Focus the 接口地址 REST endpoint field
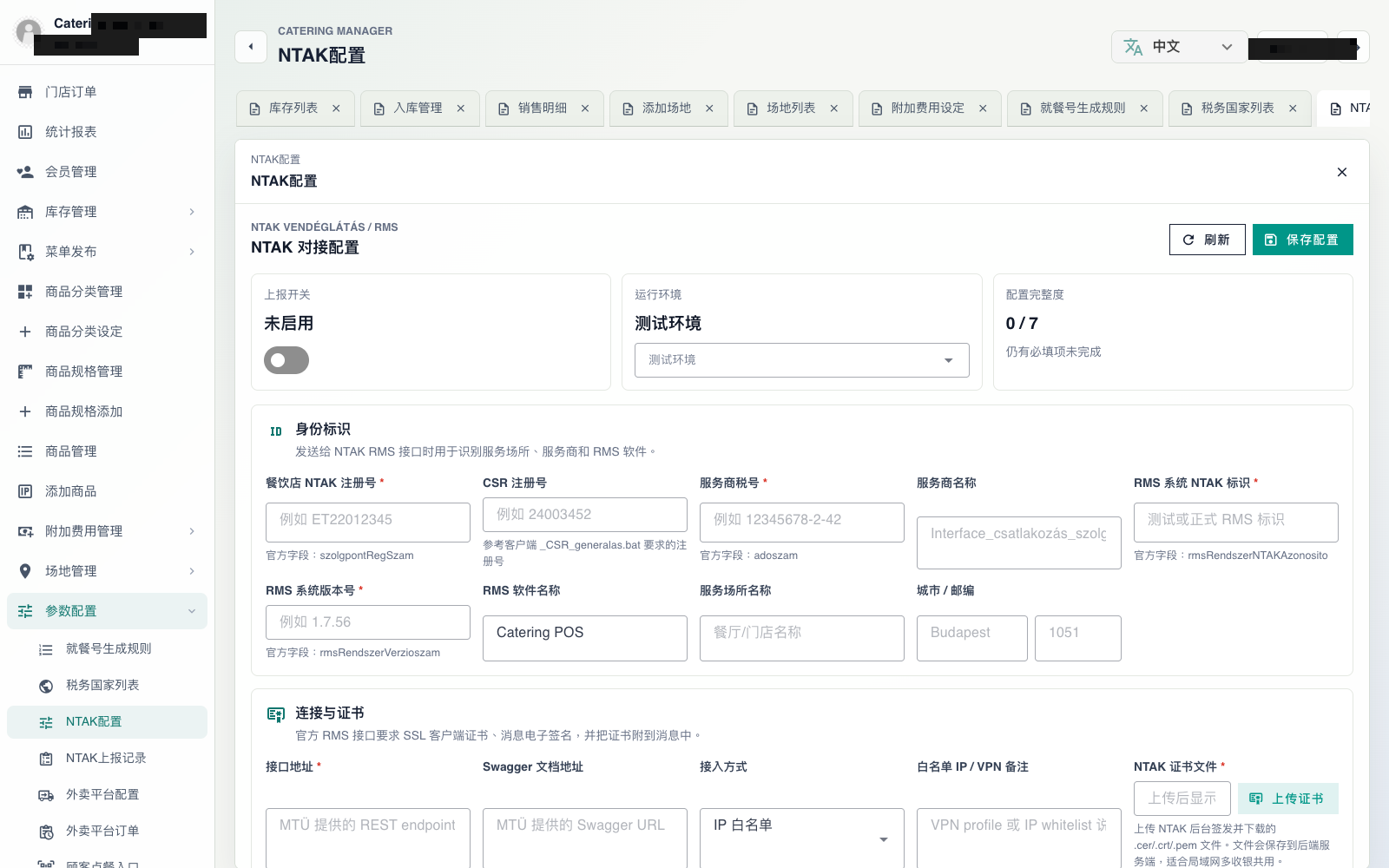1389x868 pixels. (368, 838)
